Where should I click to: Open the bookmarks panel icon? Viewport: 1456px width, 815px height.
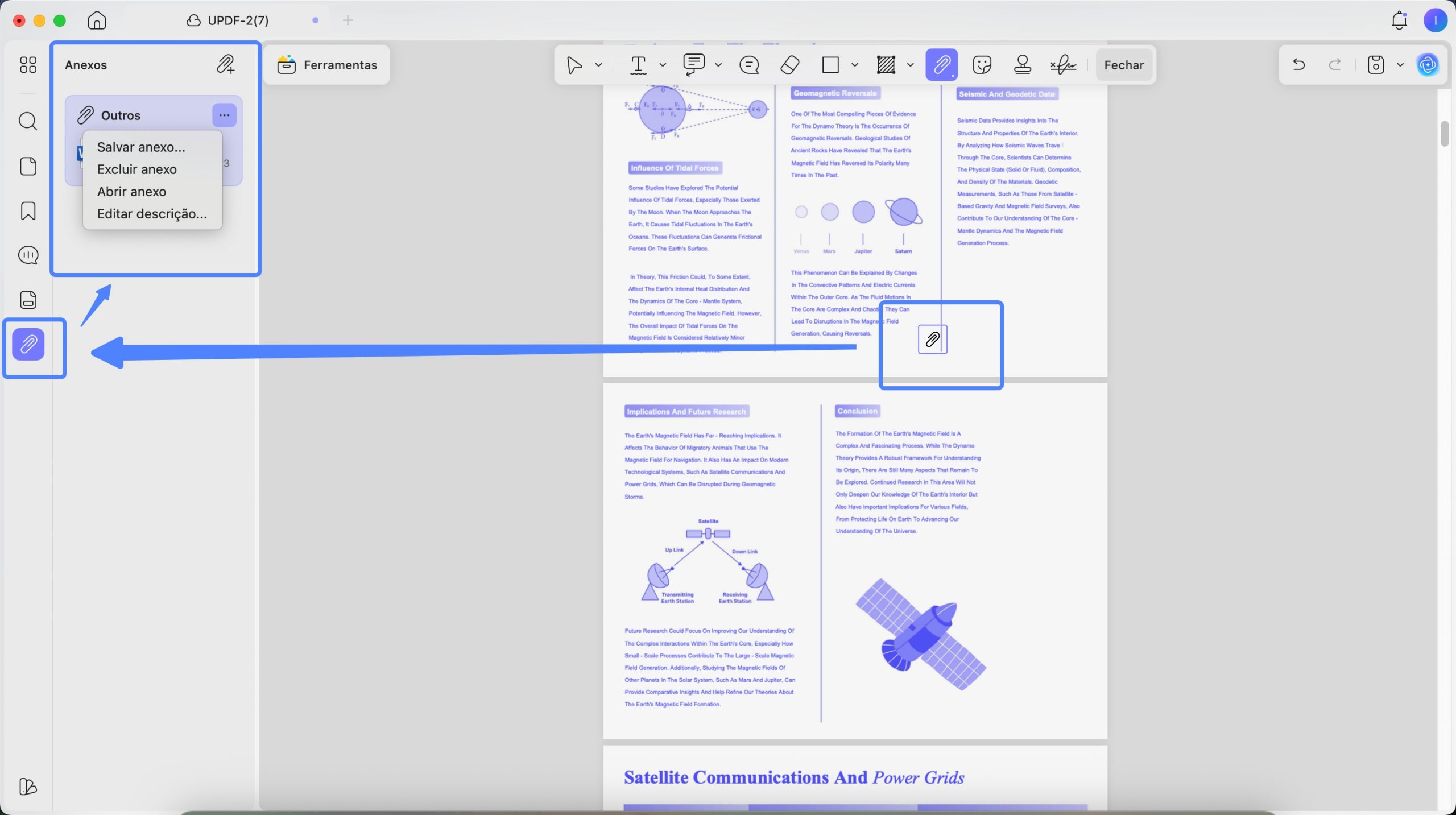(x=28, y=211)
